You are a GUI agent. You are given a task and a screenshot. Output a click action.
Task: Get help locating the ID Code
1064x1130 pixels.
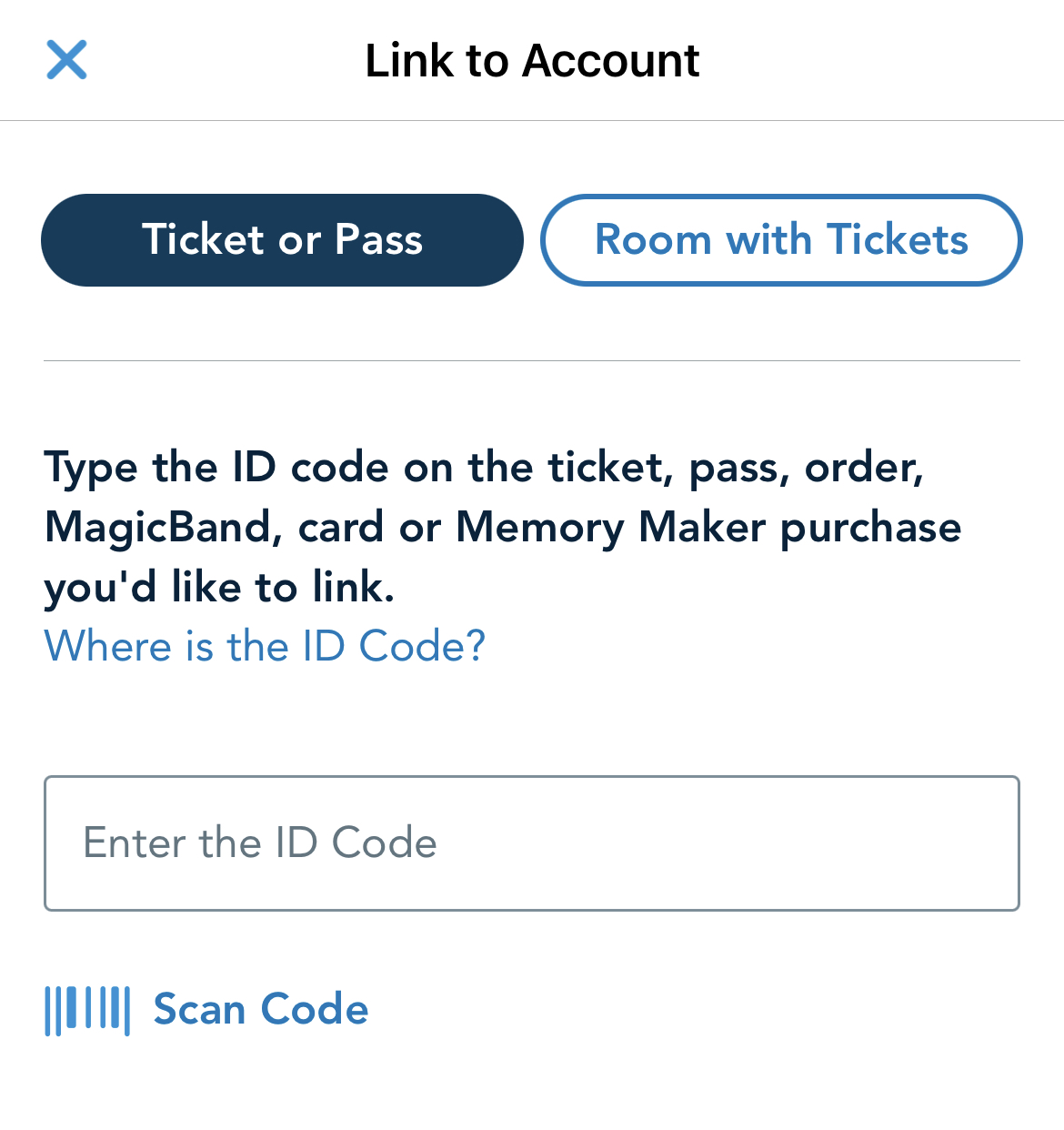point(265,646)
